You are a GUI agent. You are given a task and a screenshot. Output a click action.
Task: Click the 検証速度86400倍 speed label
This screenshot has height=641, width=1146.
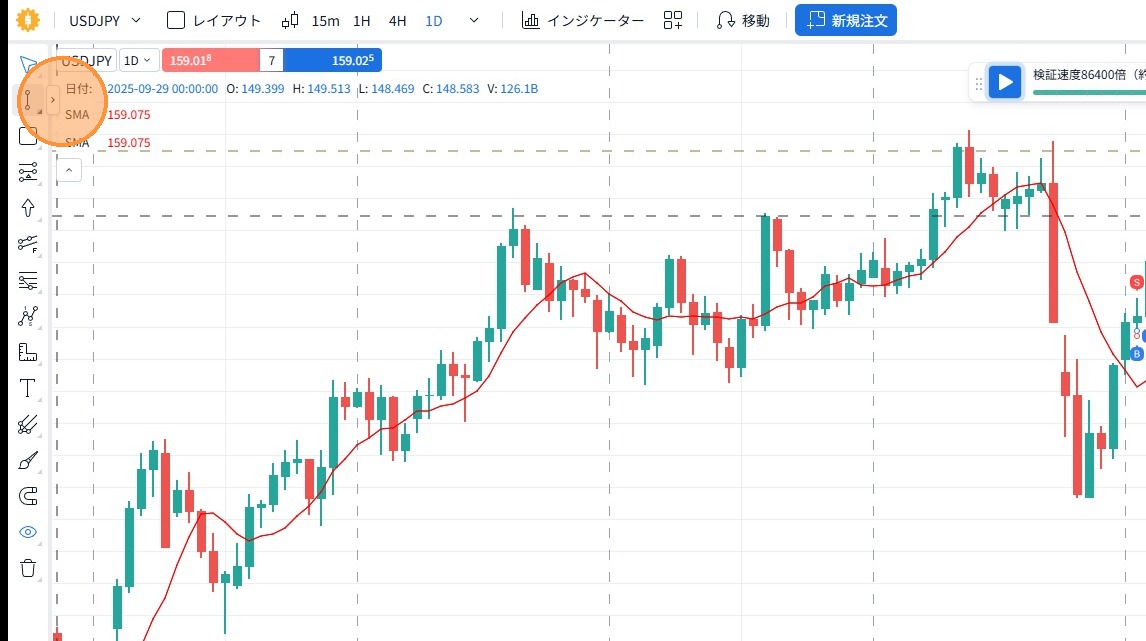pos(1079,75)
